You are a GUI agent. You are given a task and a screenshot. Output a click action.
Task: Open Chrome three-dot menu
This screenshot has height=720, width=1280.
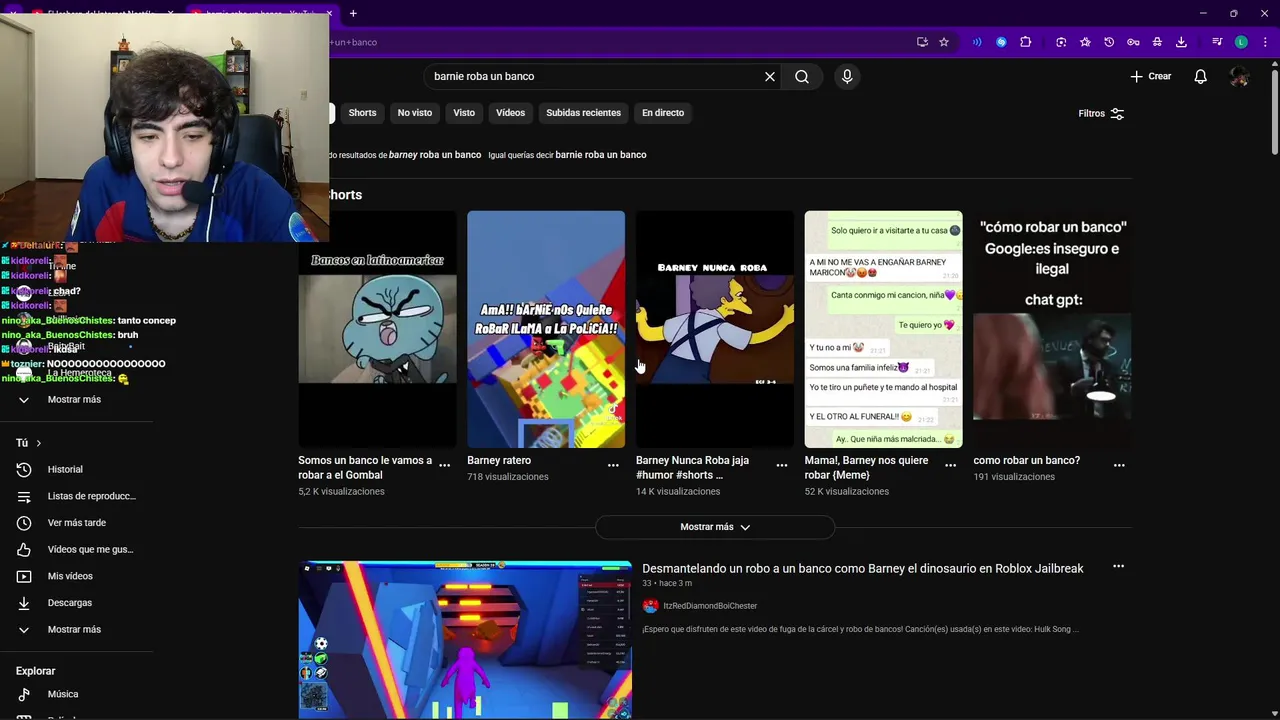point(1265,42)
